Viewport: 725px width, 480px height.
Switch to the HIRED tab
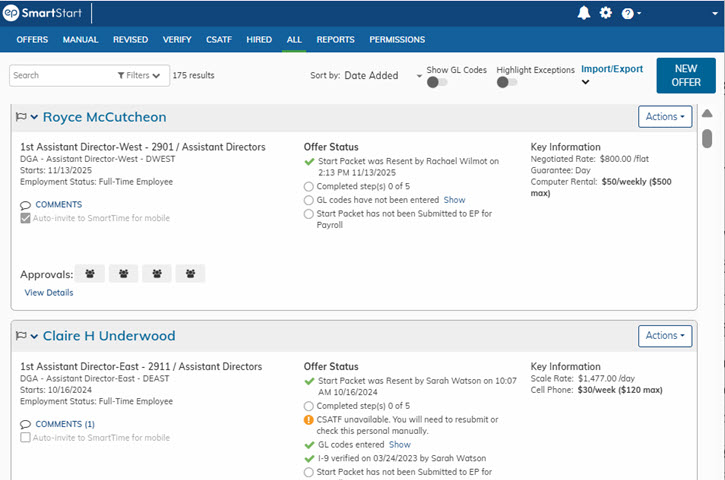click(259, 40)
